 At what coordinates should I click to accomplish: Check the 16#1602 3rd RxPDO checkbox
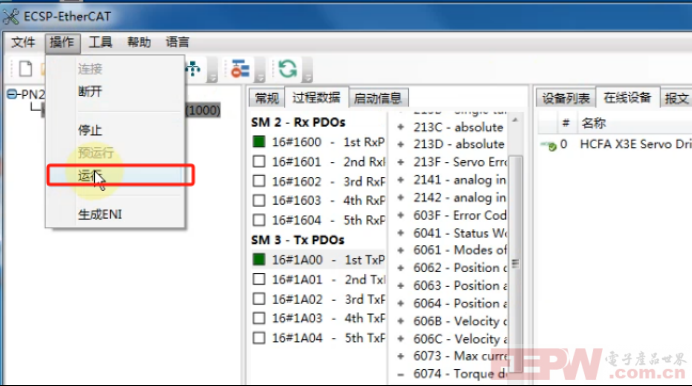point(259,181)
